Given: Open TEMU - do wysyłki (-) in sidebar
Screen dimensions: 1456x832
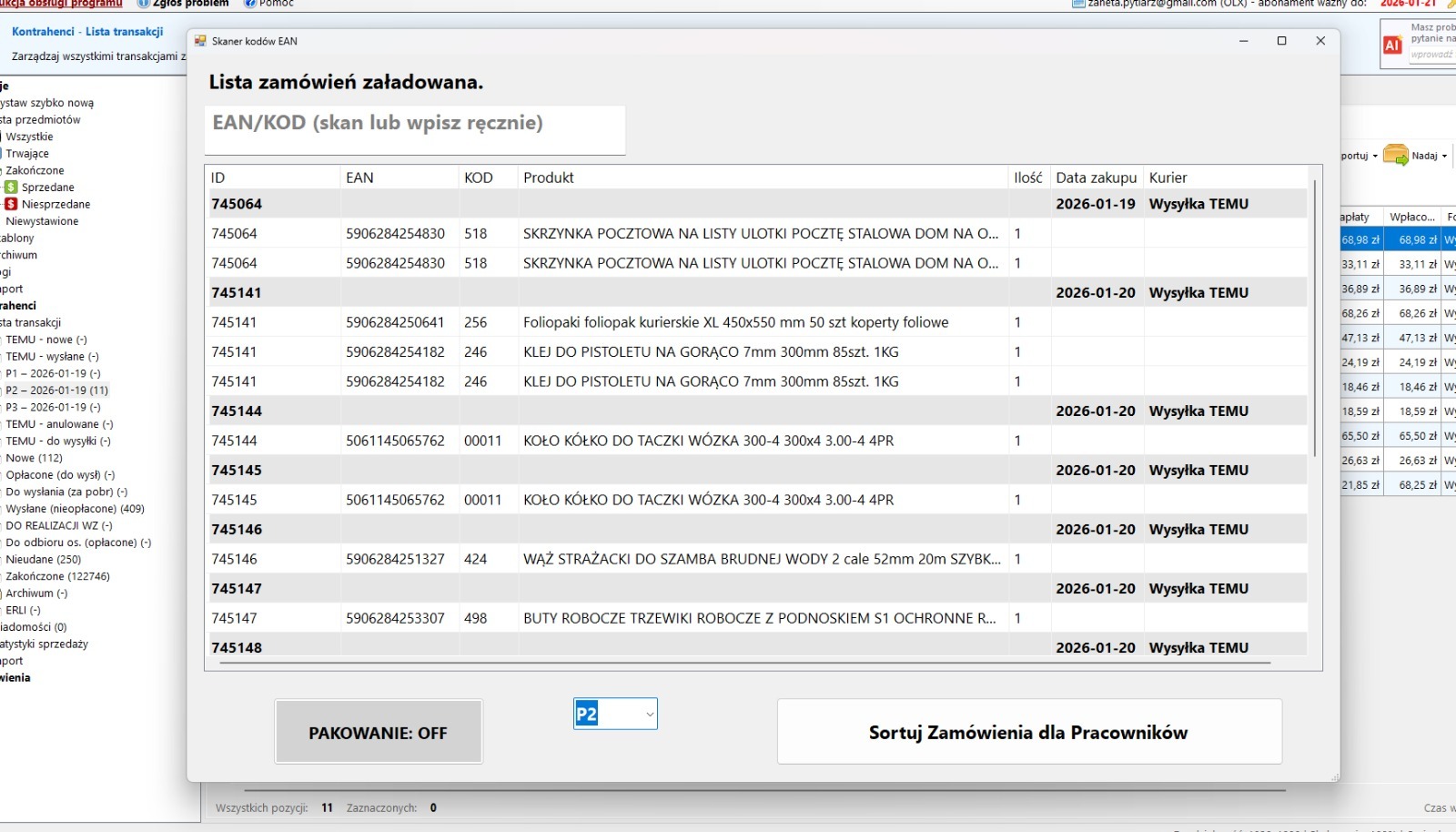Looking at the screenshot, I should [58, 441].
